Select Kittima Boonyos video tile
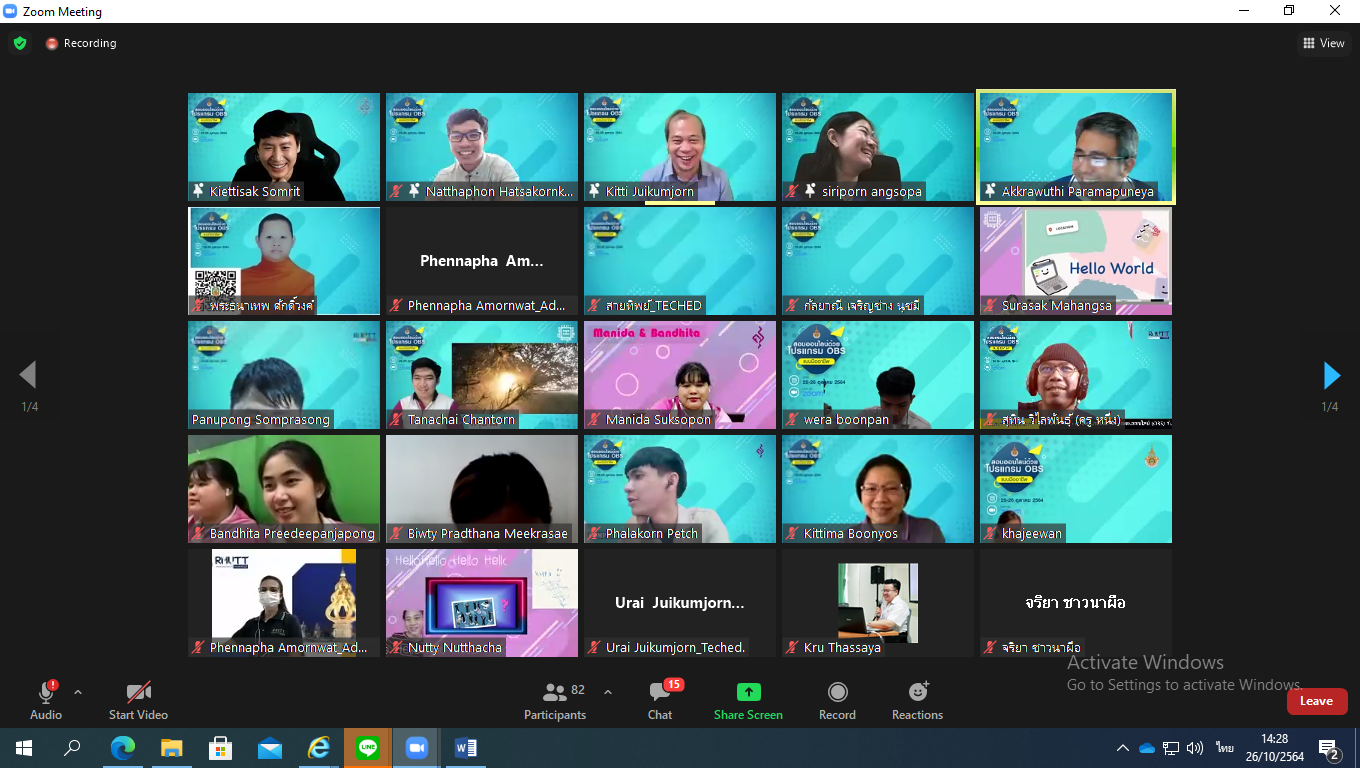Viewport: 1360px width, 768px height. (878, 489)
